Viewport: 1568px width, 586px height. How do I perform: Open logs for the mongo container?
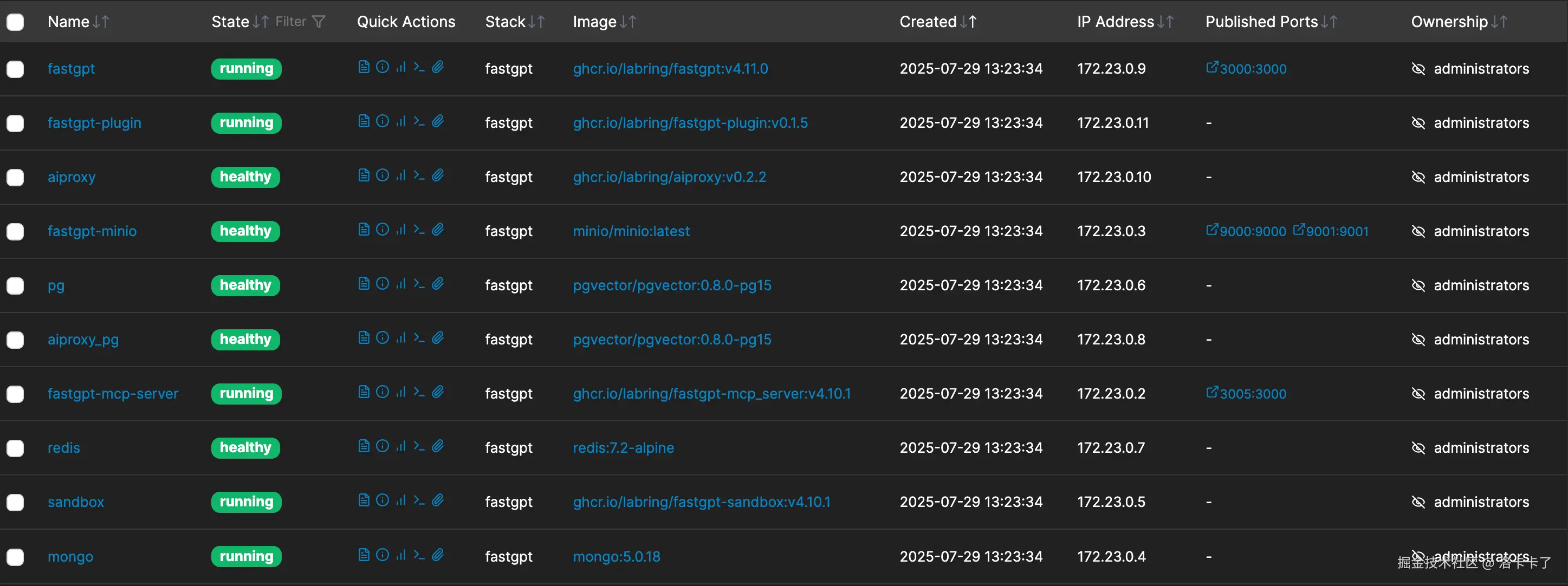pyautogui.click(x=364, y=555)
